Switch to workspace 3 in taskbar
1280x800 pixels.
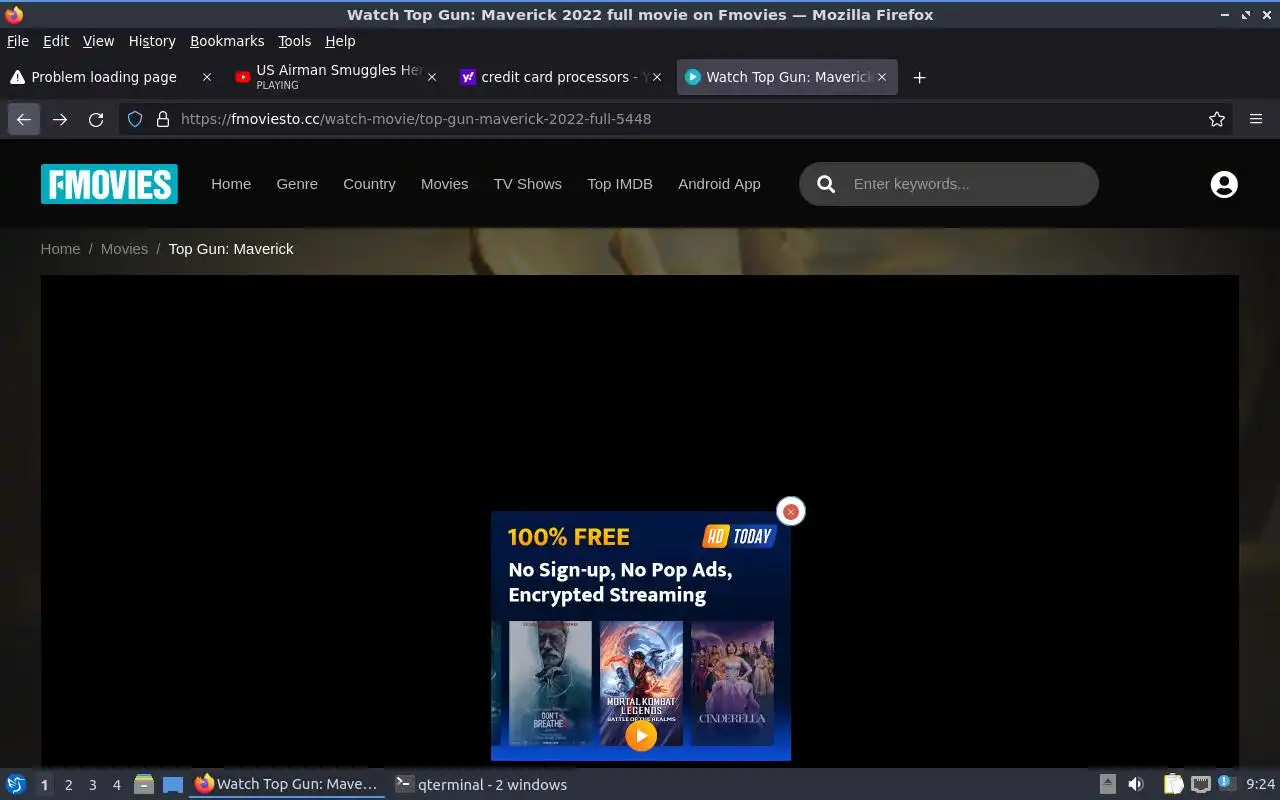(92, 785)
